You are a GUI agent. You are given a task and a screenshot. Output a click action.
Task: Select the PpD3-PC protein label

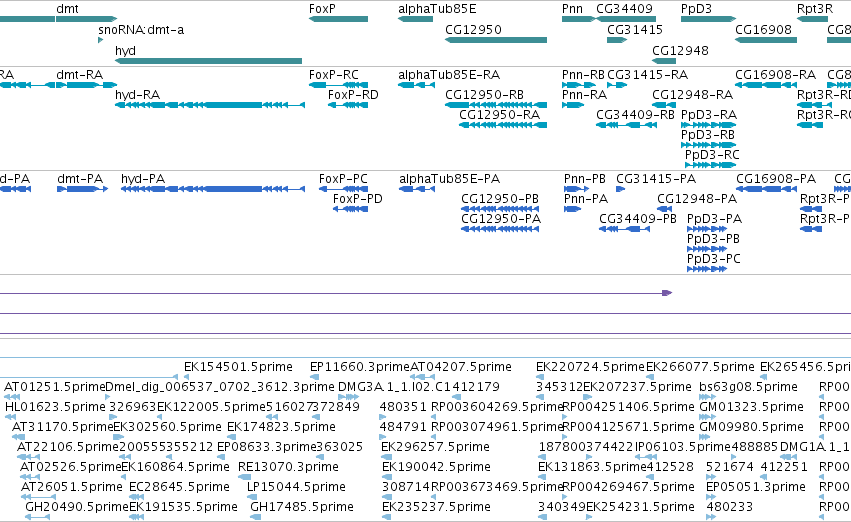pos(714,259)
